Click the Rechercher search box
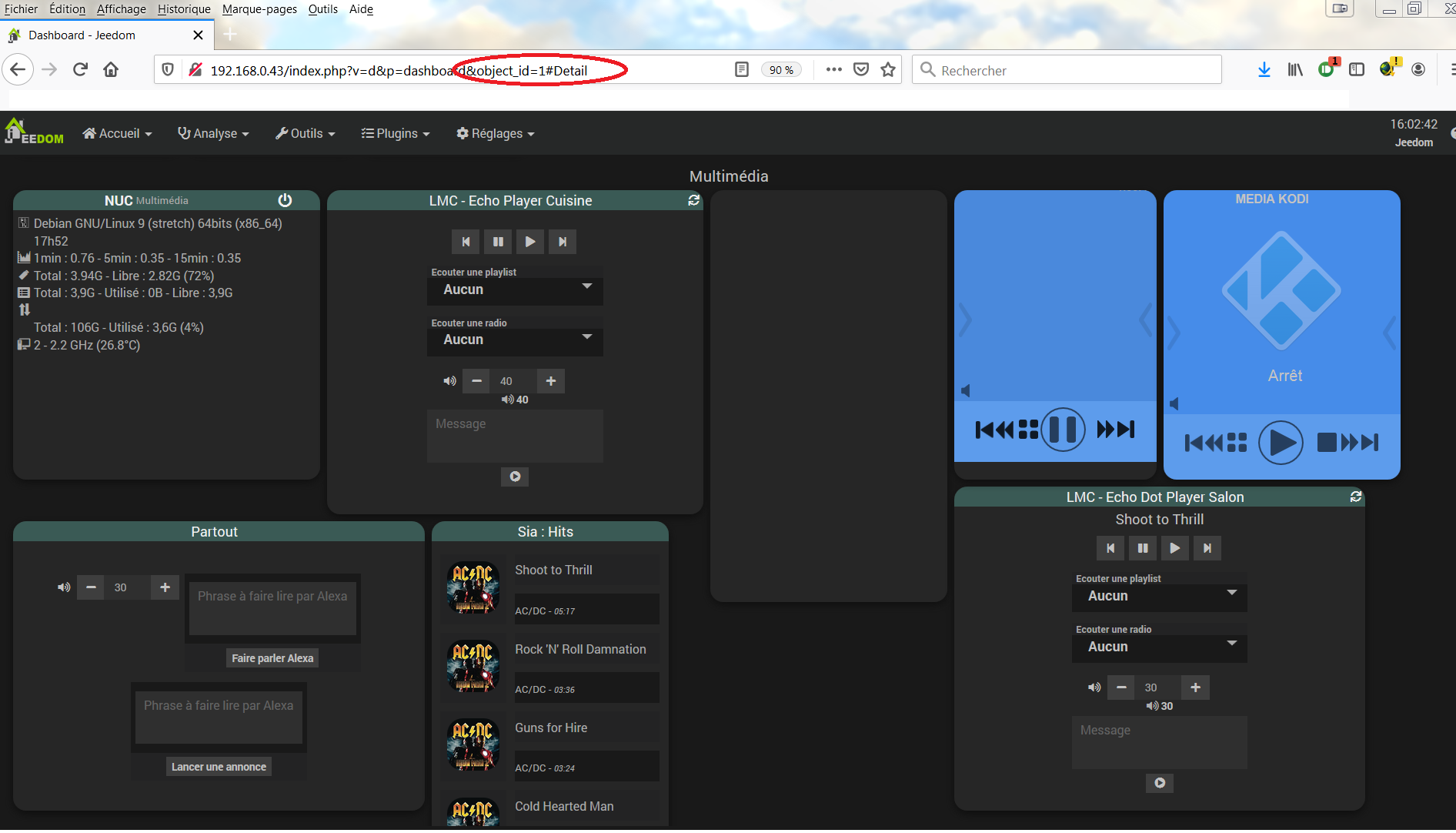 pyautogui.click(x=1067, y=70)
